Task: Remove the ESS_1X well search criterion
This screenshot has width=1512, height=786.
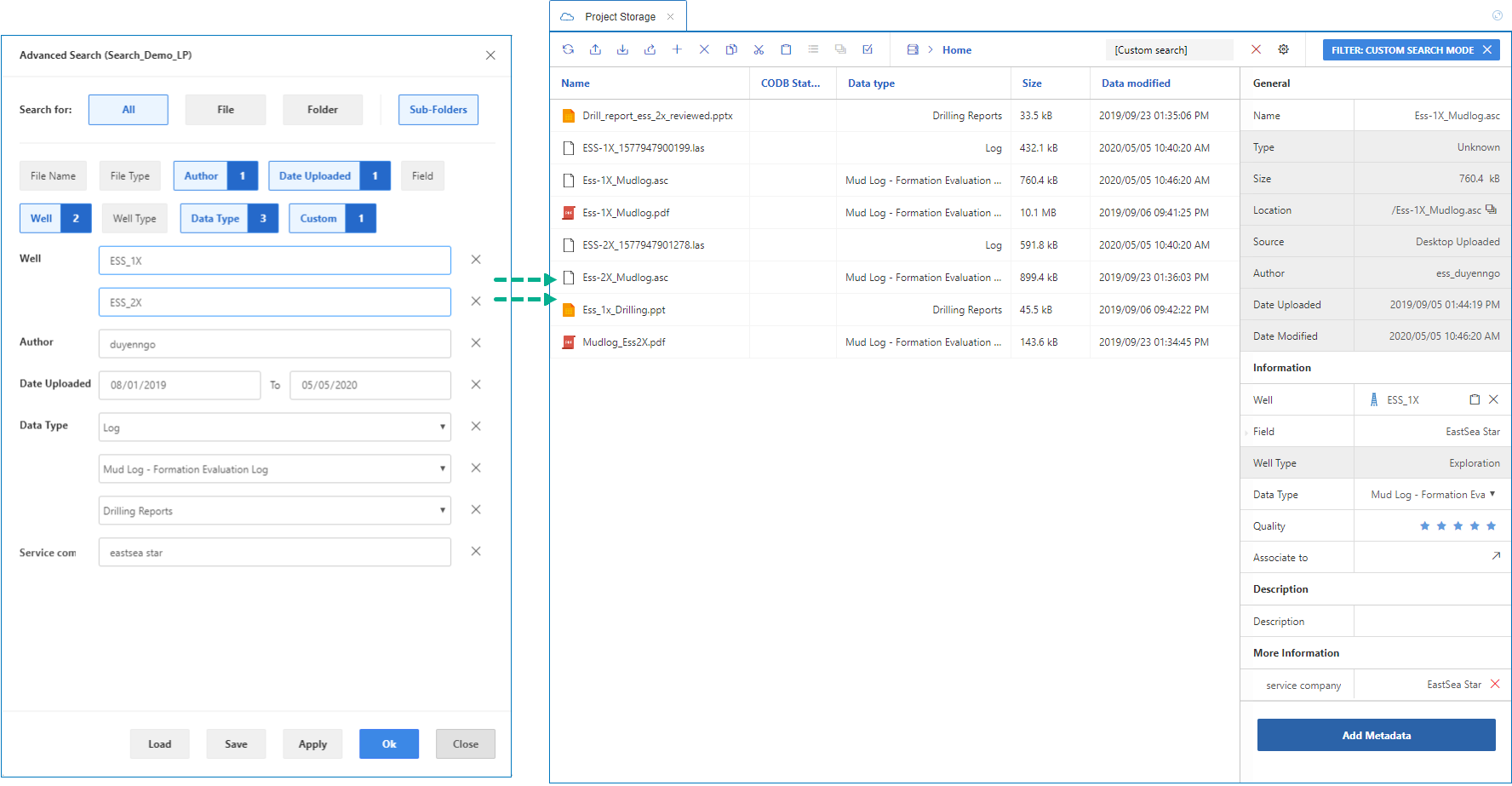Action: pos(476,260)
